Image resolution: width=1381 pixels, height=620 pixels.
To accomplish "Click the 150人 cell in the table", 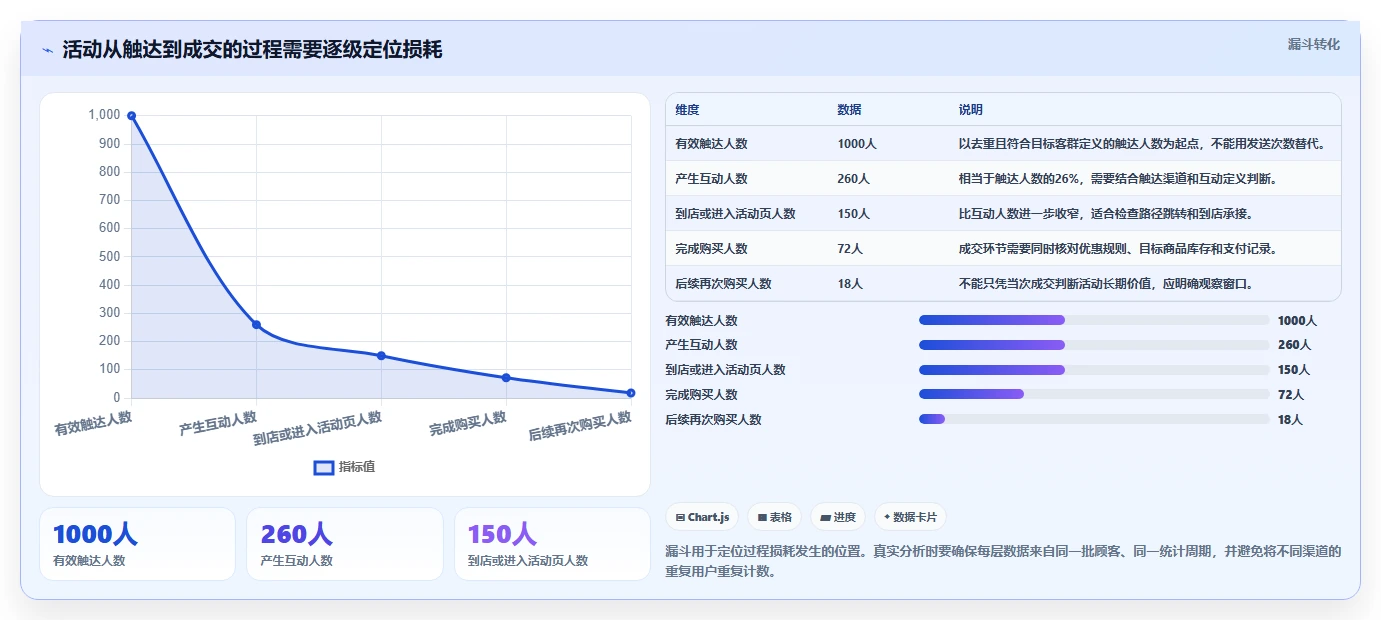I will pyautogui.click(x=853, y=214).
